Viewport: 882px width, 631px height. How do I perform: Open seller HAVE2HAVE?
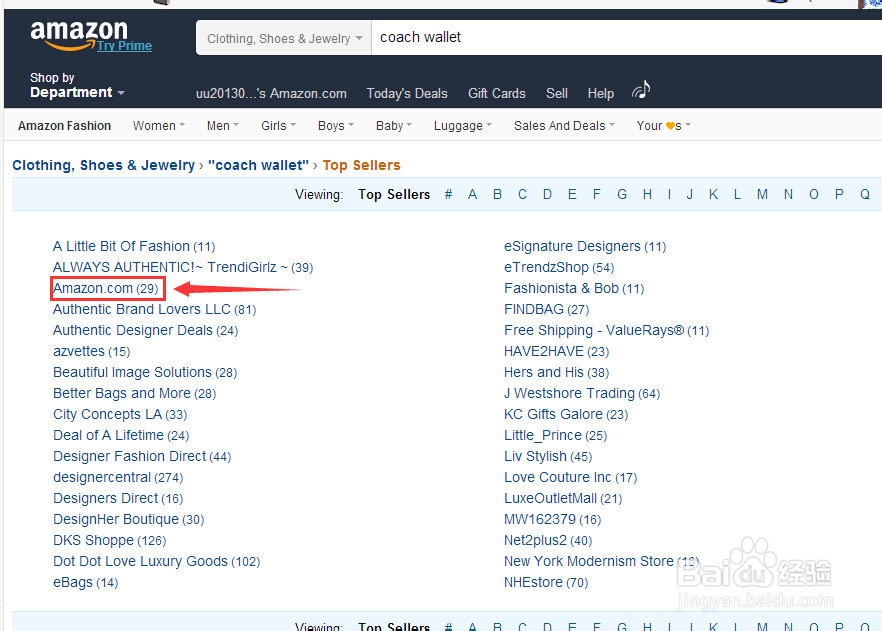click(557, 351)
